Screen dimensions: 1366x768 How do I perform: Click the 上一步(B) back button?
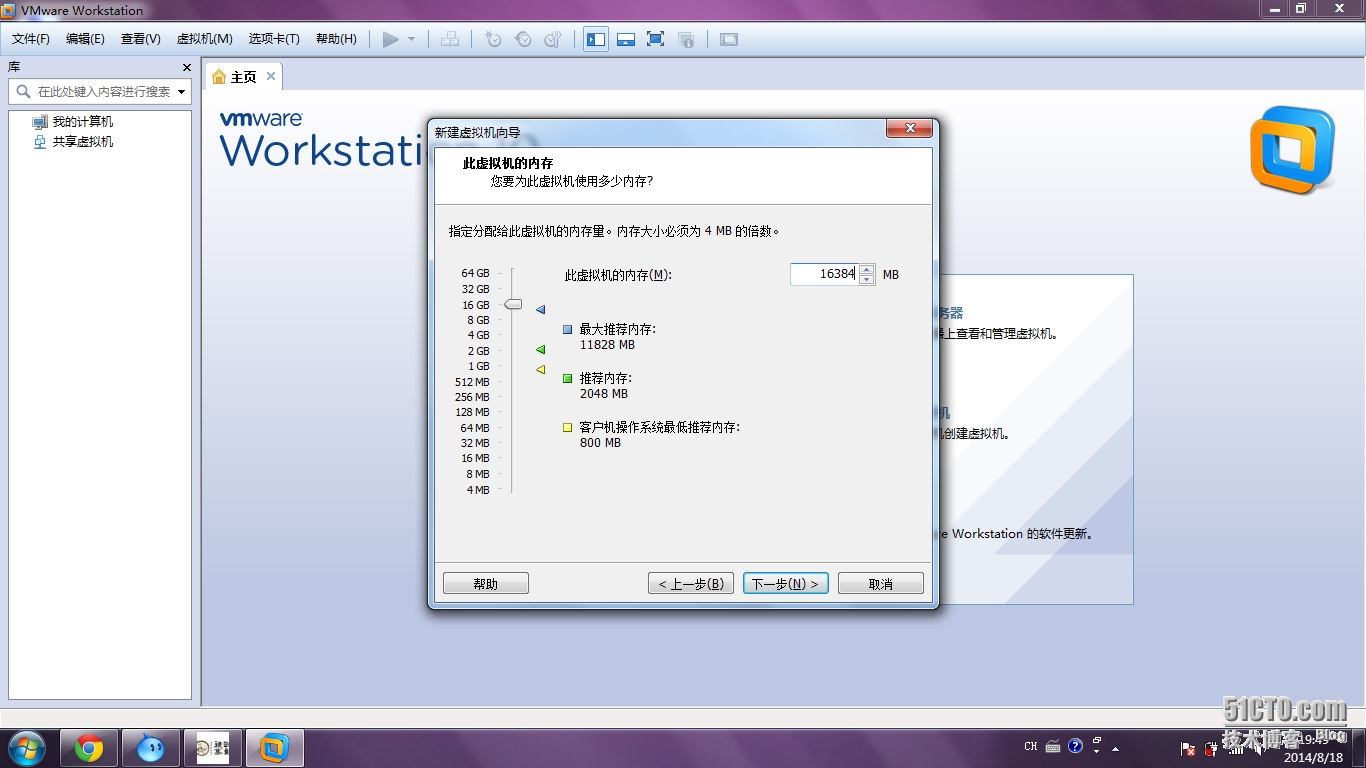[x=691, y=583]
